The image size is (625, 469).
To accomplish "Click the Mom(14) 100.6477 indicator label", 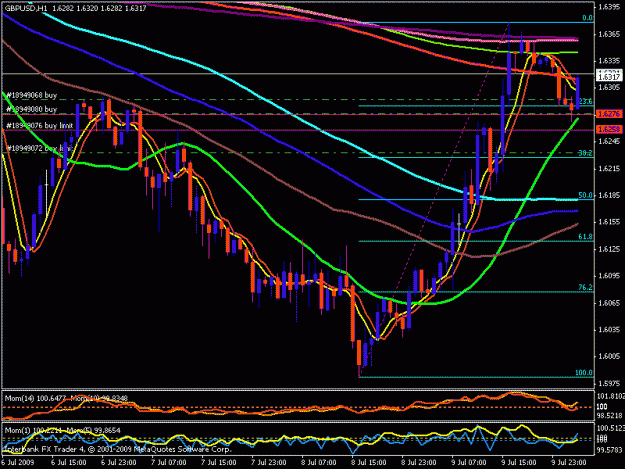I will (x=35, y=398).
